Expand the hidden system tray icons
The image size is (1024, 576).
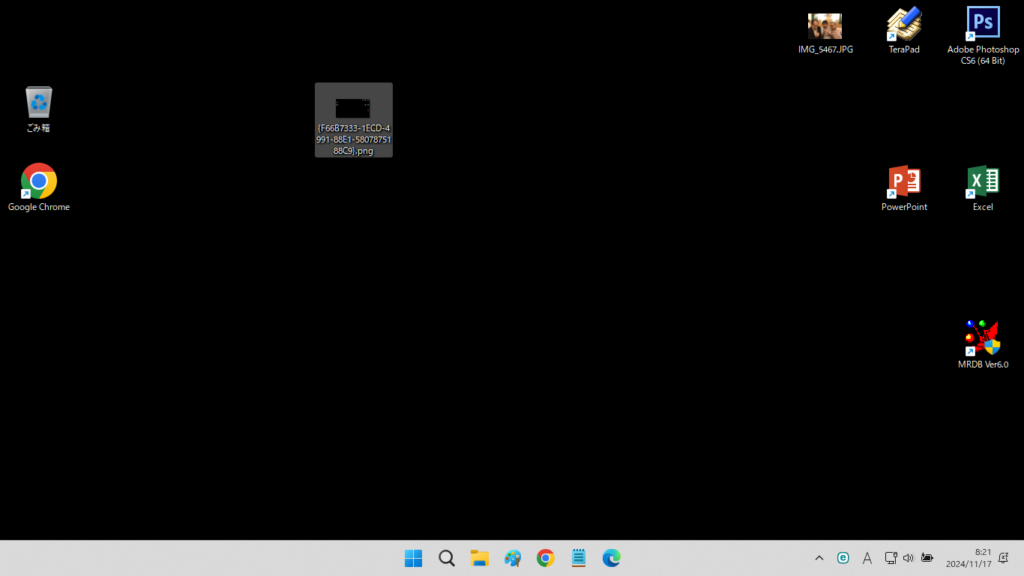tap(819, 558)
